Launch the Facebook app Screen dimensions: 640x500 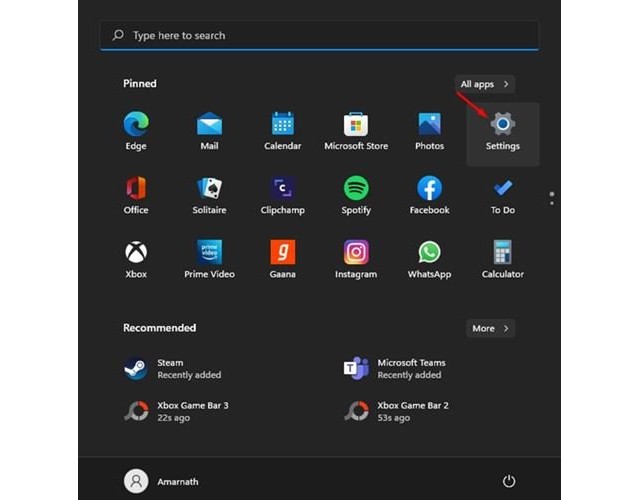coord(429,196)
